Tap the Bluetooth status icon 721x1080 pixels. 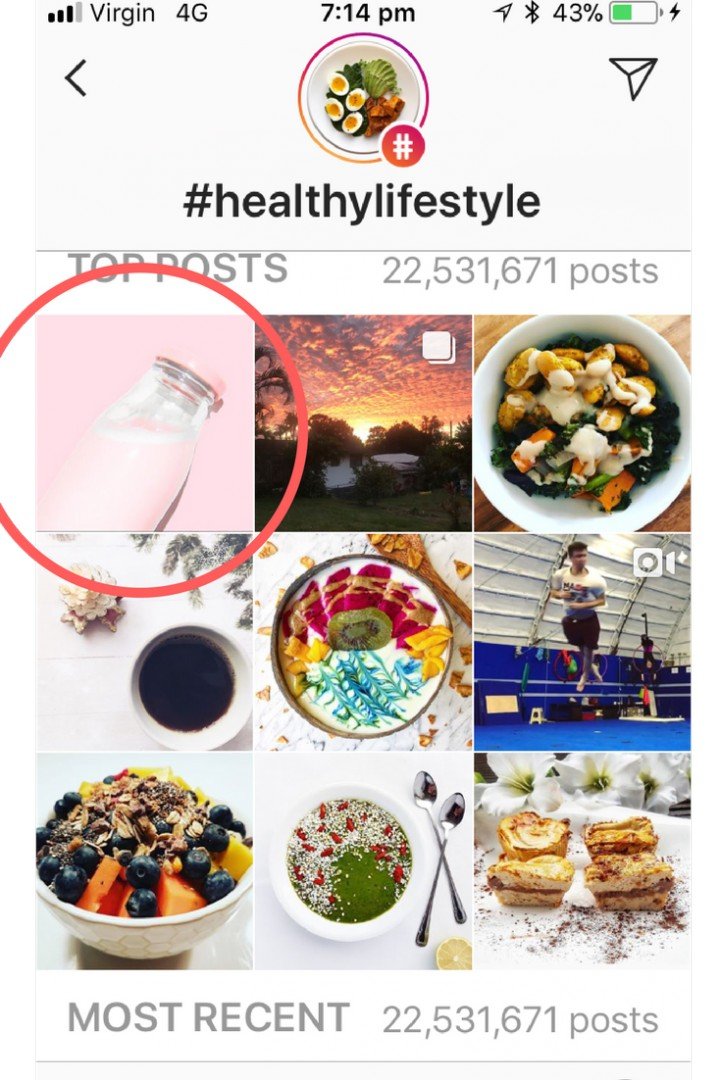(x=532, y=12)
